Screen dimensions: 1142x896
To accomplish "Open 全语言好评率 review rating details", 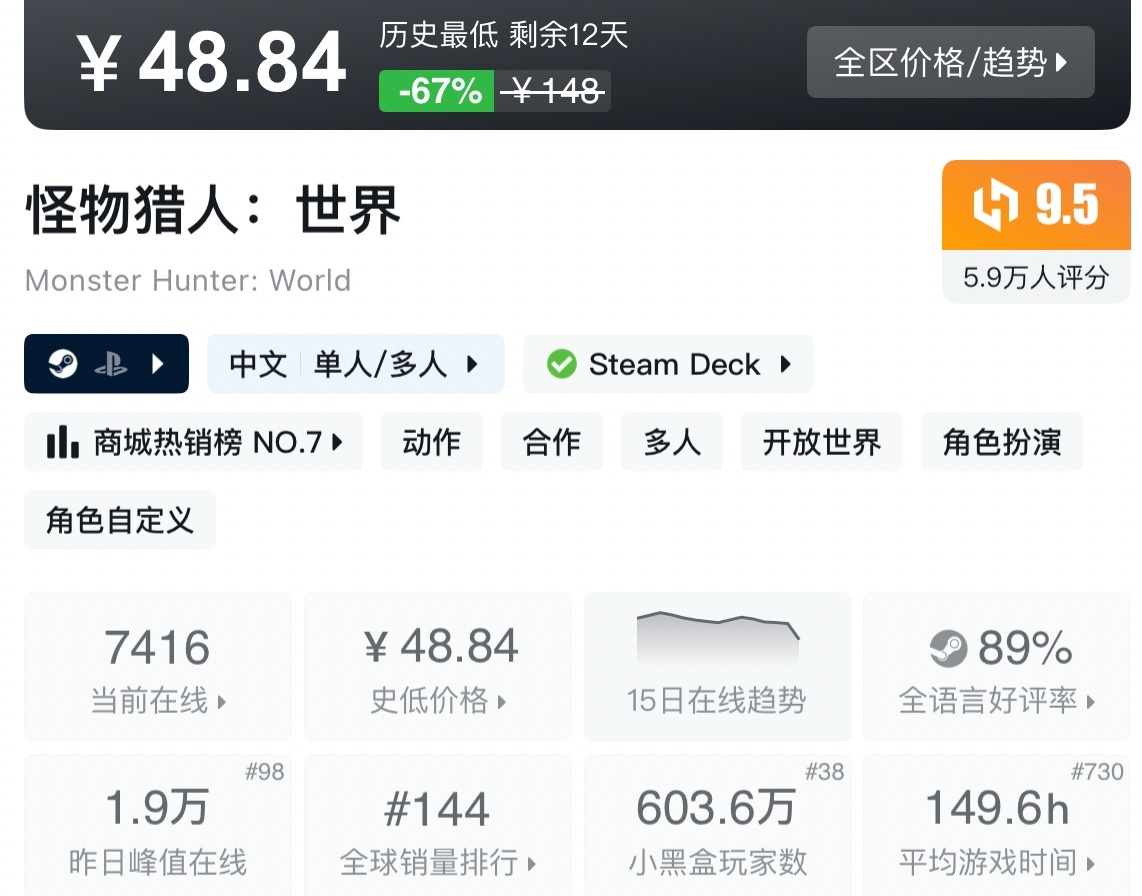I will point(997,667).
